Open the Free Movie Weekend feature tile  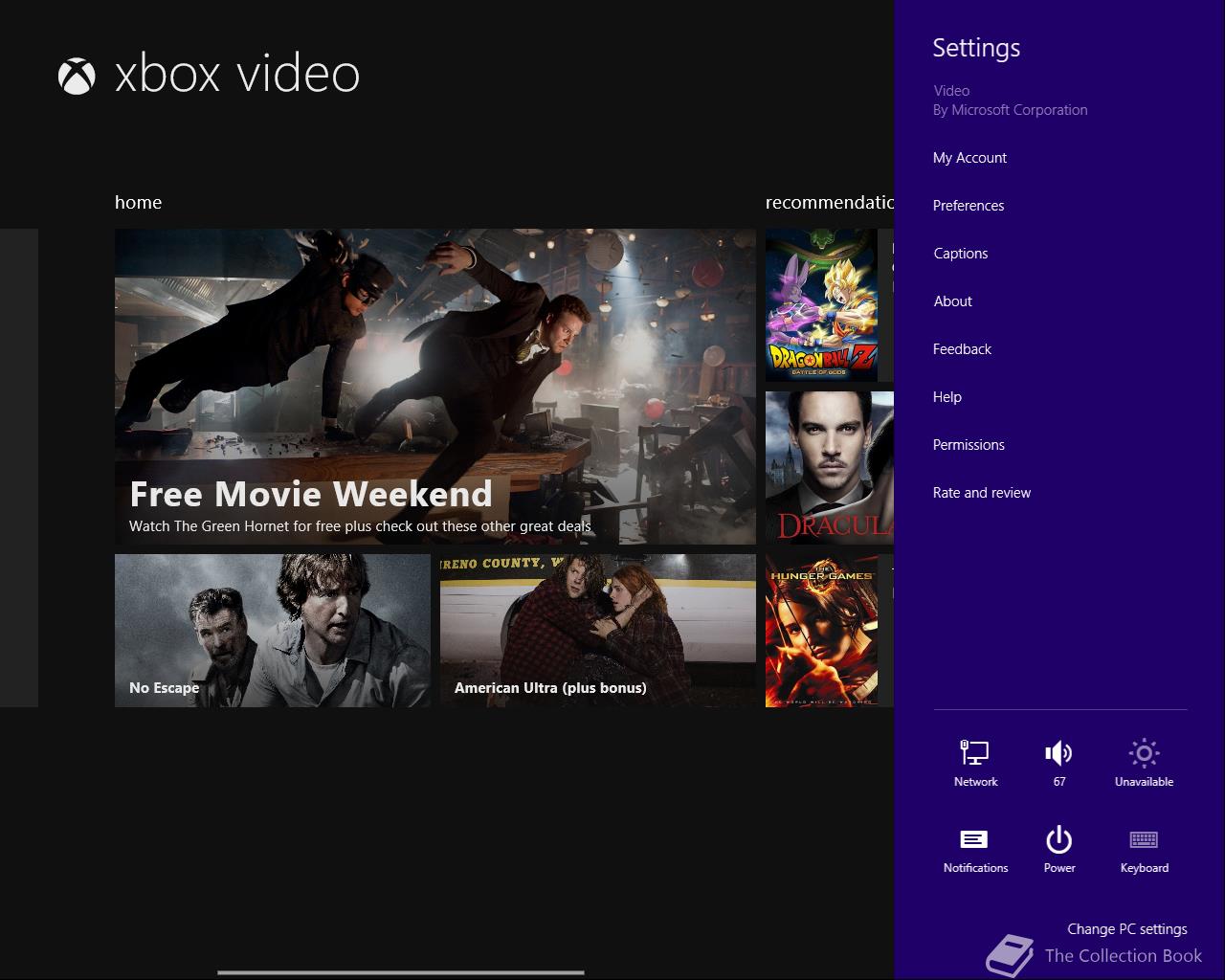435,387
